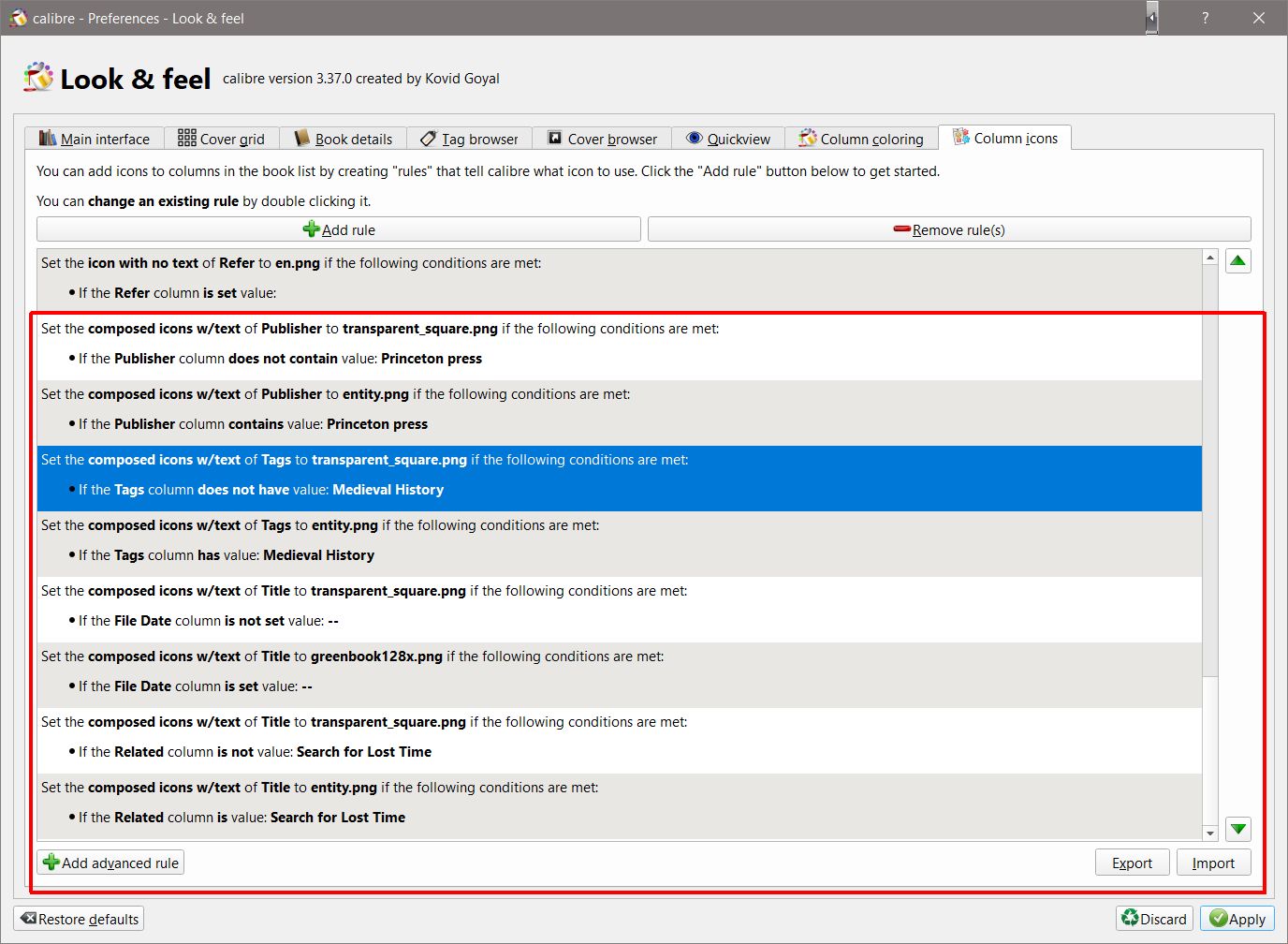Image resolution: width=1288 pixels, height=944 pixels.
Task: Select rule: Related is value Search for Lost Time
Action: (620, 806)
